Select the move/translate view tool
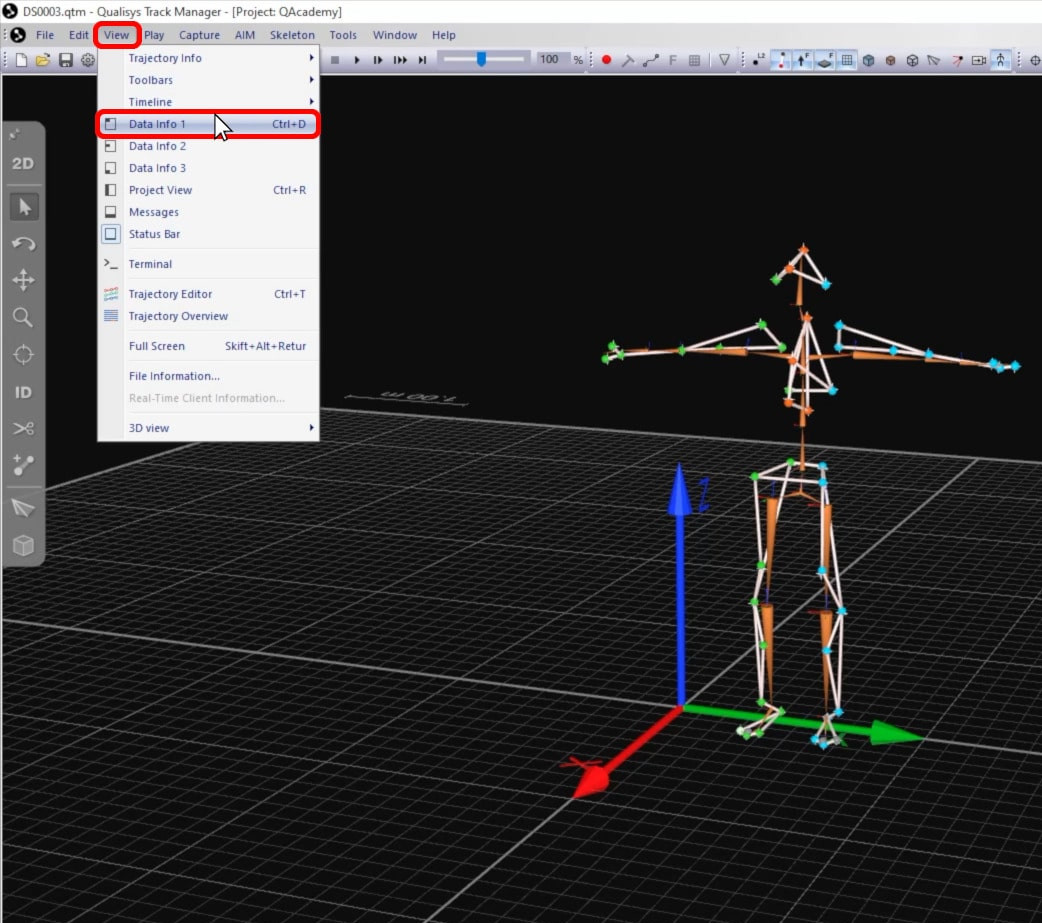Screen dimensions: 1042x923 pyautogui.click(x=22, y=281)
